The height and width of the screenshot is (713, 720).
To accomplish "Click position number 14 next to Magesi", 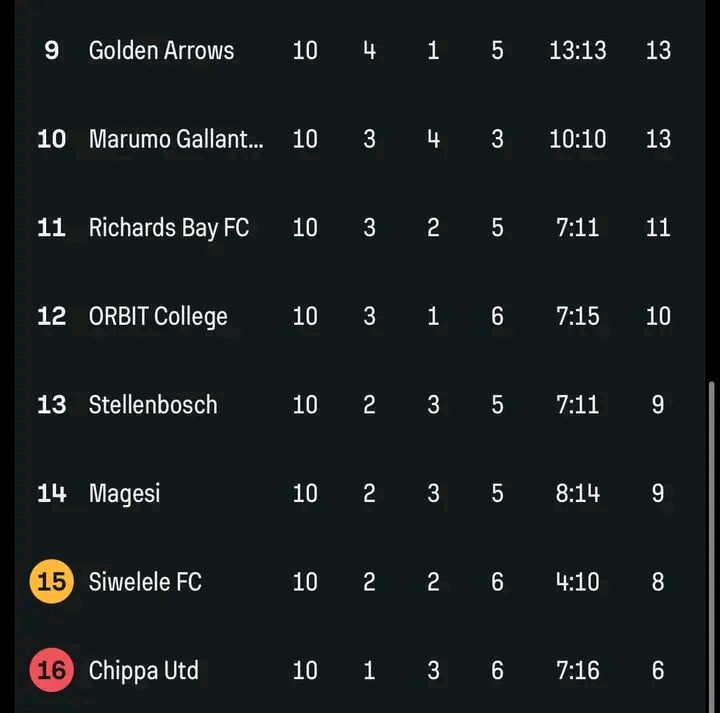I will click(51, 493).
